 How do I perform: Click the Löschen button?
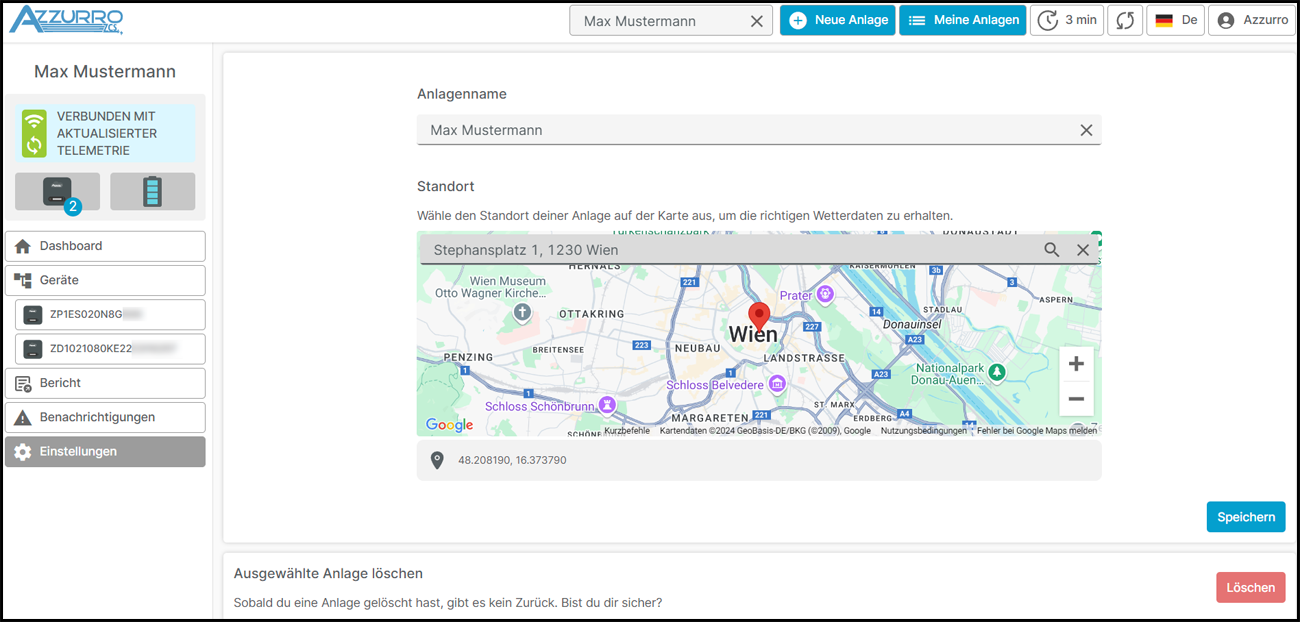coord(1251,587)
